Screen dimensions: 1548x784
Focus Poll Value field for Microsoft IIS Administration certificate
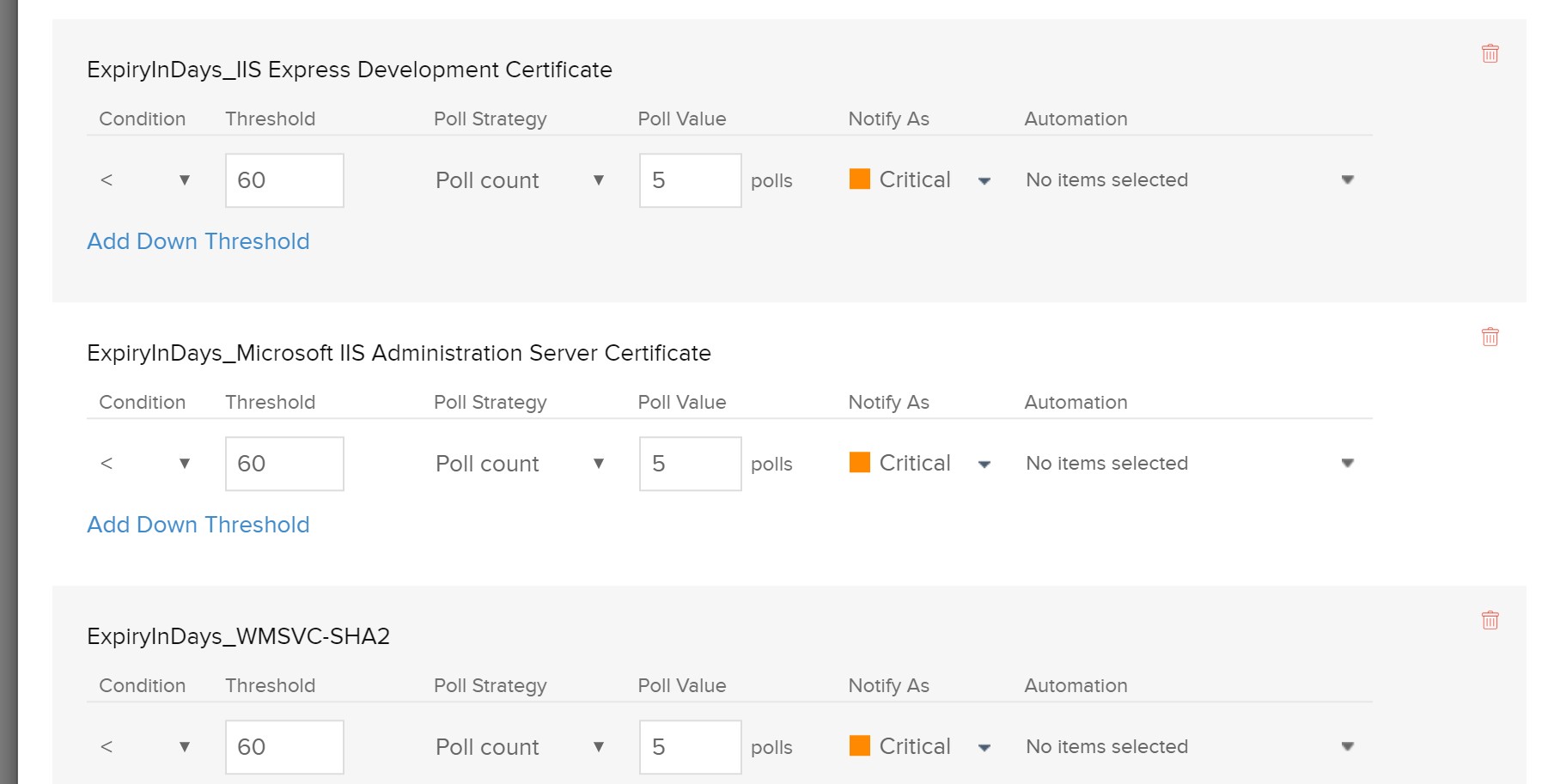[x=690, y=464]
